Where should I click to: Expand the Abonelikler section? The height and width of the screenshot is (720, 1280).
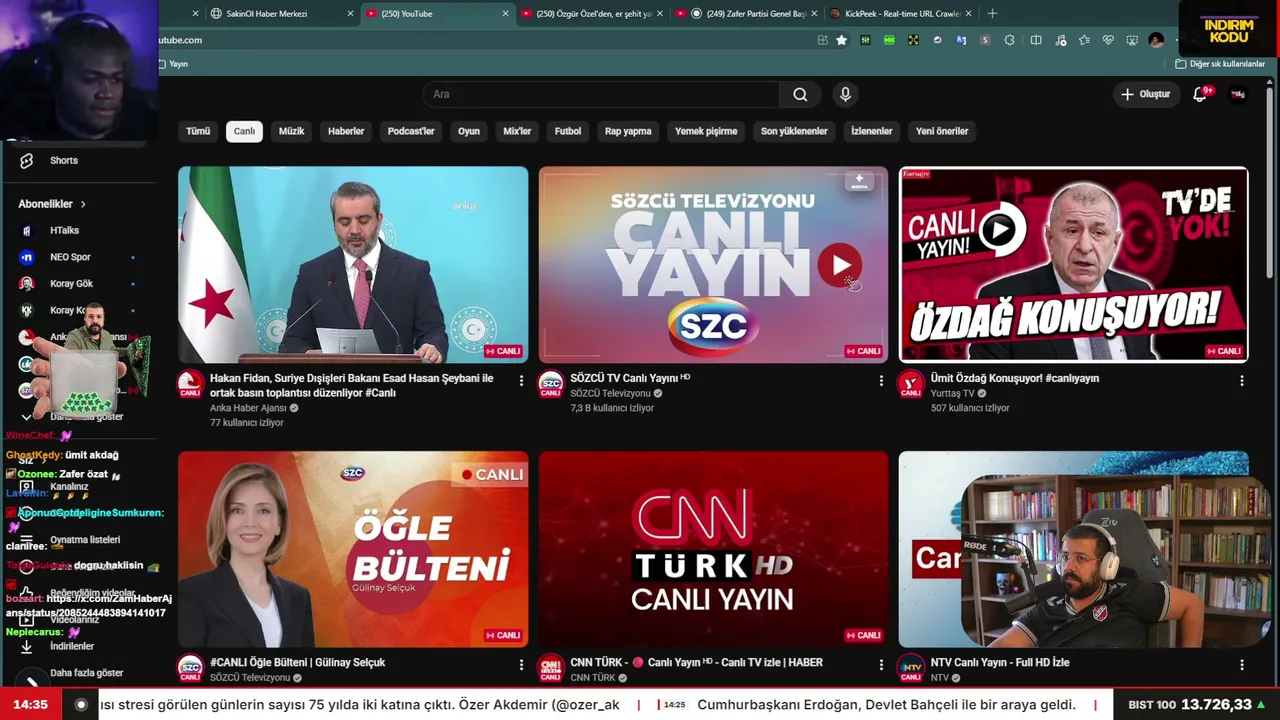pyautogui.click(x=52, y=204)
